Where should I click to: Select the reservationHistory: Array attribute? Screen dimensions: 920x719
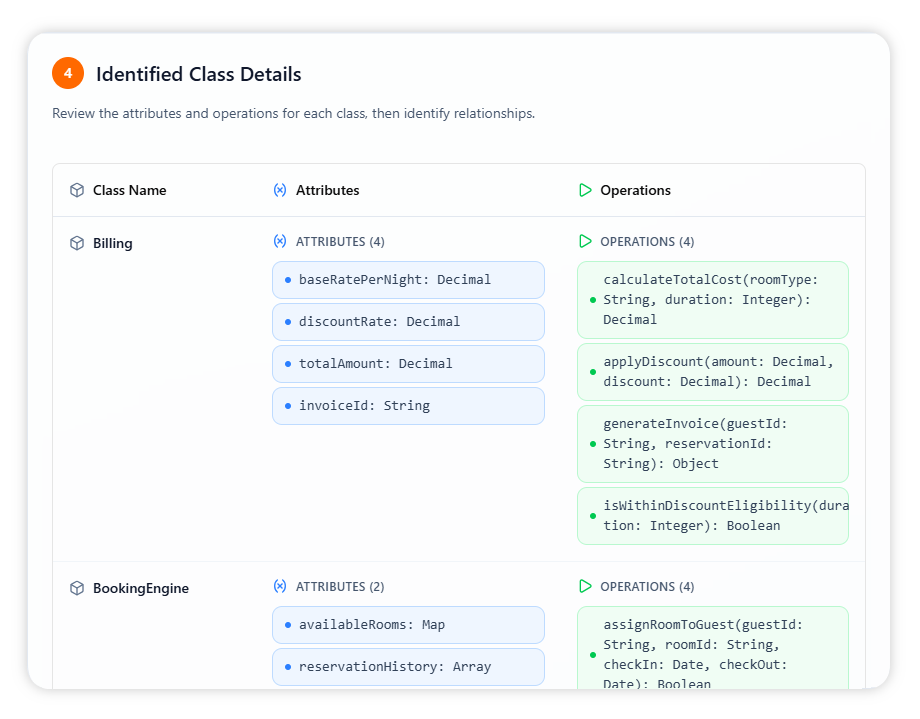click(408, 667)
